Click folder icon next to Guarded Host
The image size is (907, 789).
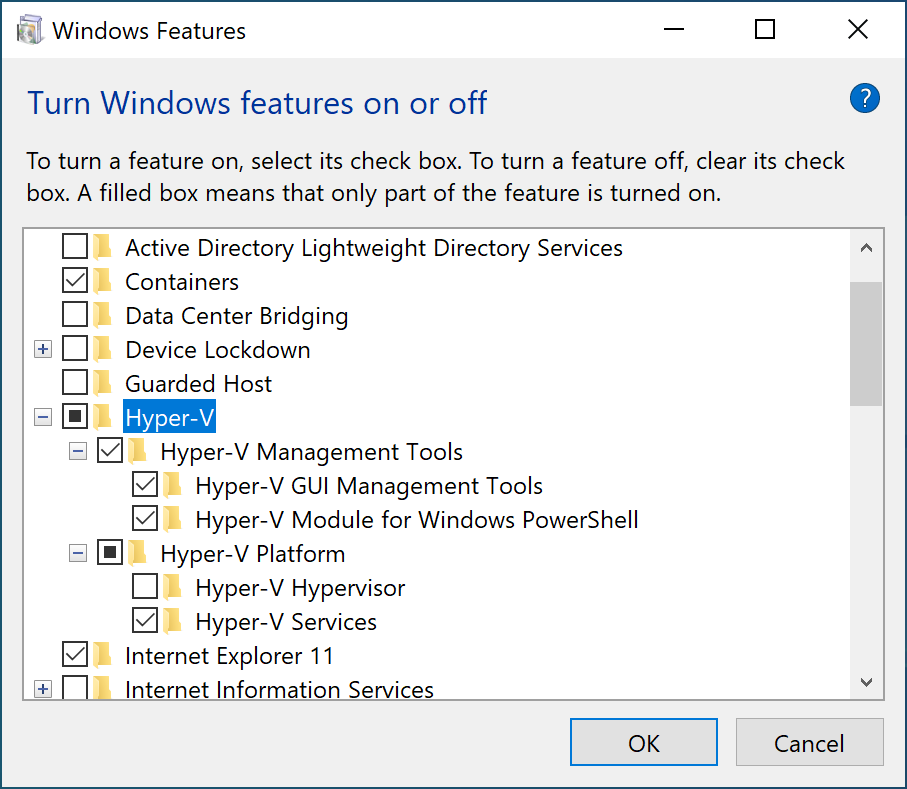pos(103,384)
